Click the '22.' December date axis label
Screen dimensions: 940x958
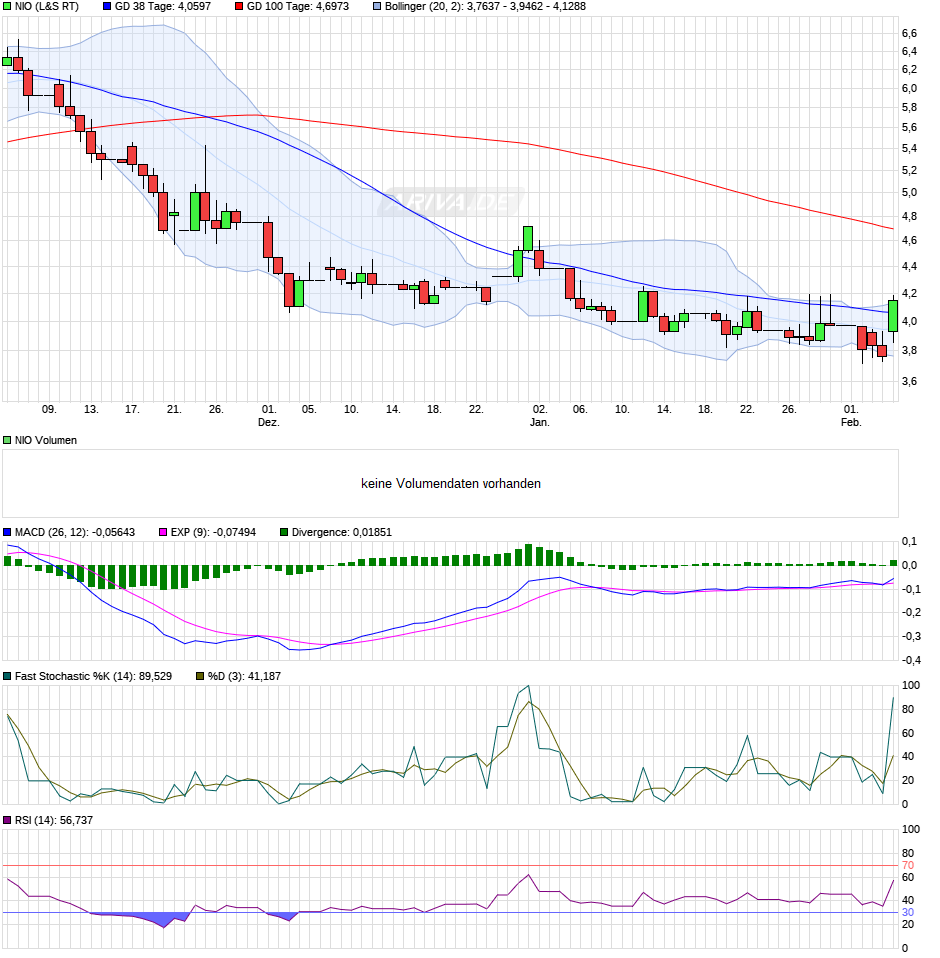pos(476,409)
